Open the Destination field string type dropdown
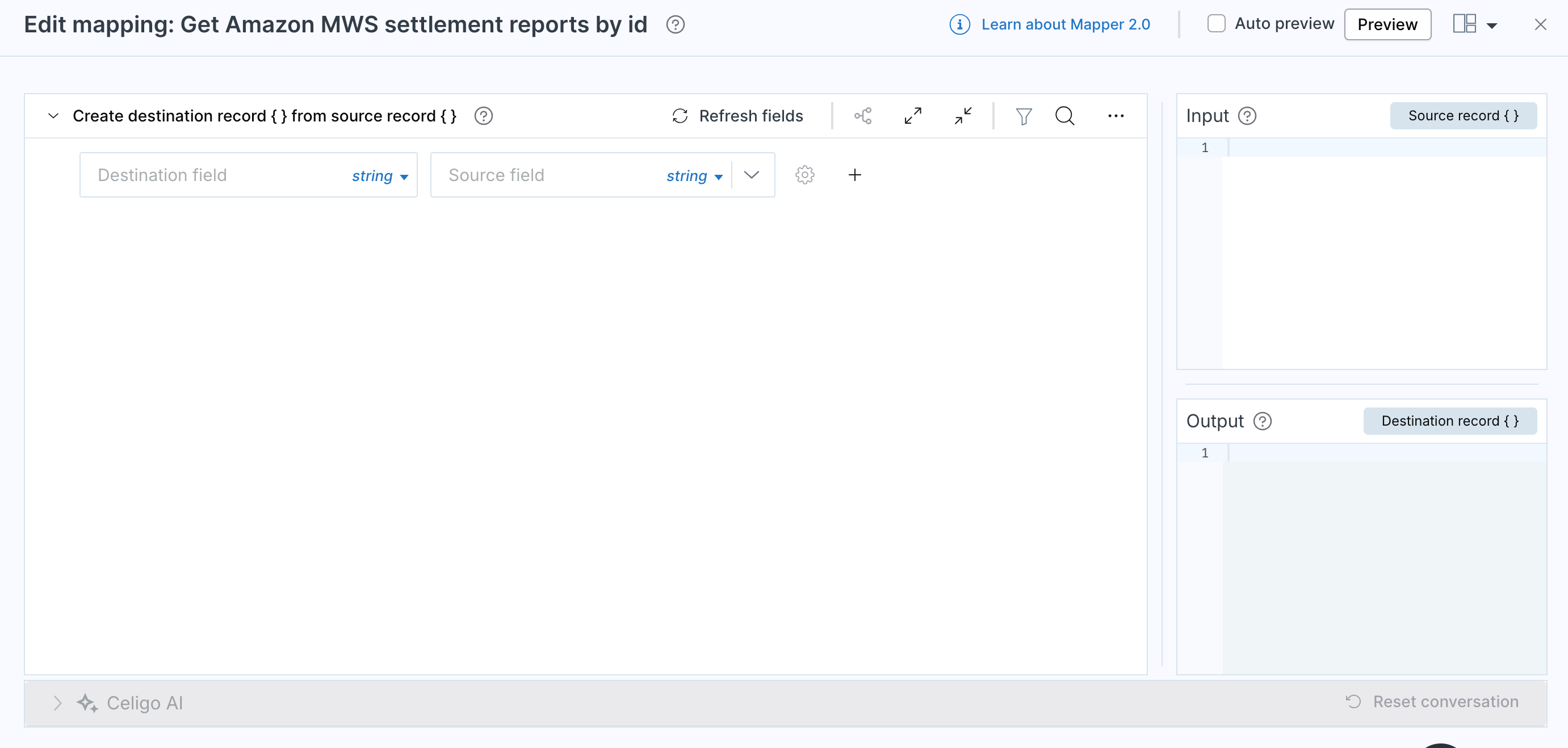 pos(380,176)
